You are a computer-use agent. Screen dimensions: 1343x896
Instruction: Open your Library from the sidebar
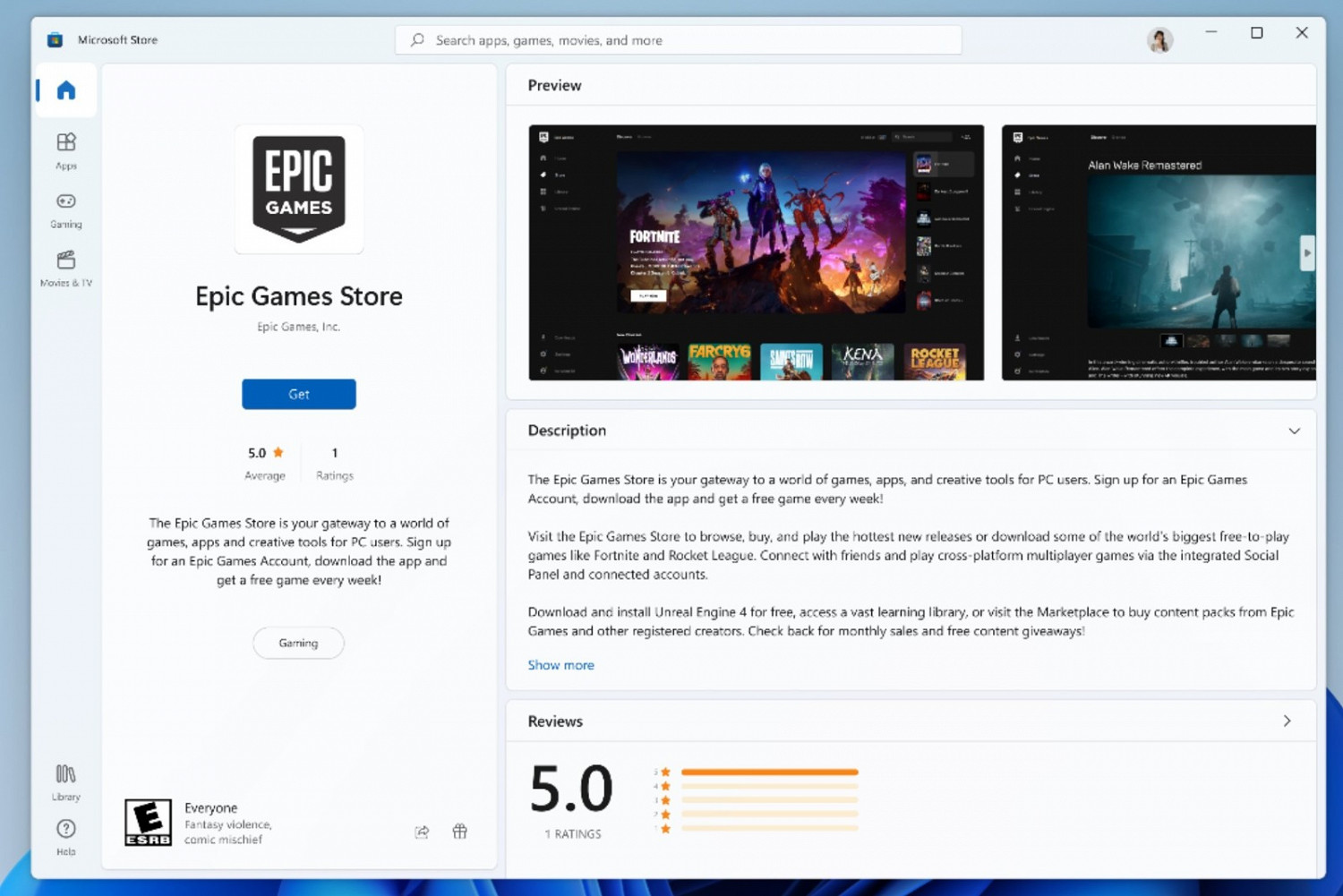coord(65,780)
